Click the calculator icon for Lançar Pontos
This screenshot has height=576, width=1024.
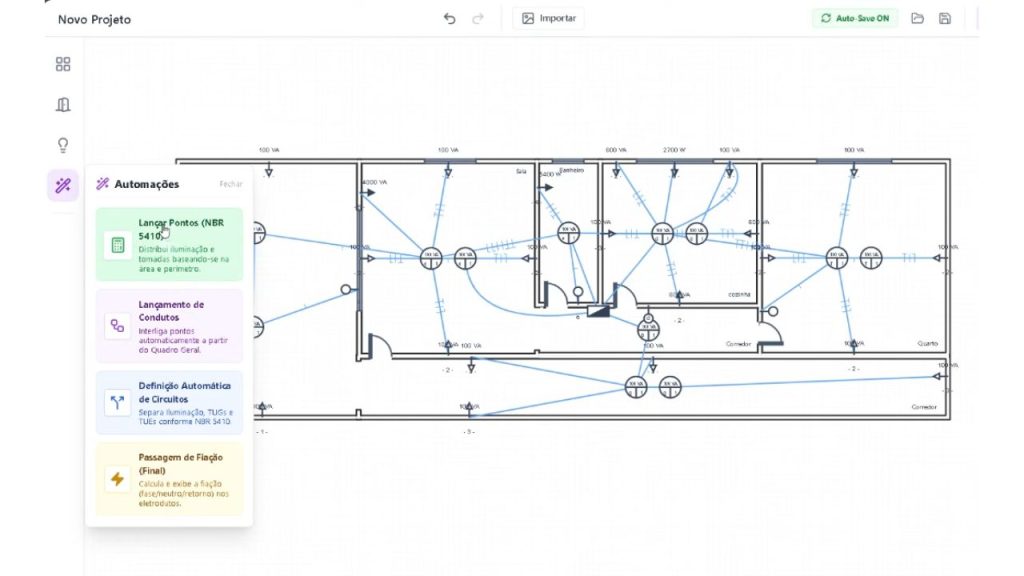click(x=118, y=246)
